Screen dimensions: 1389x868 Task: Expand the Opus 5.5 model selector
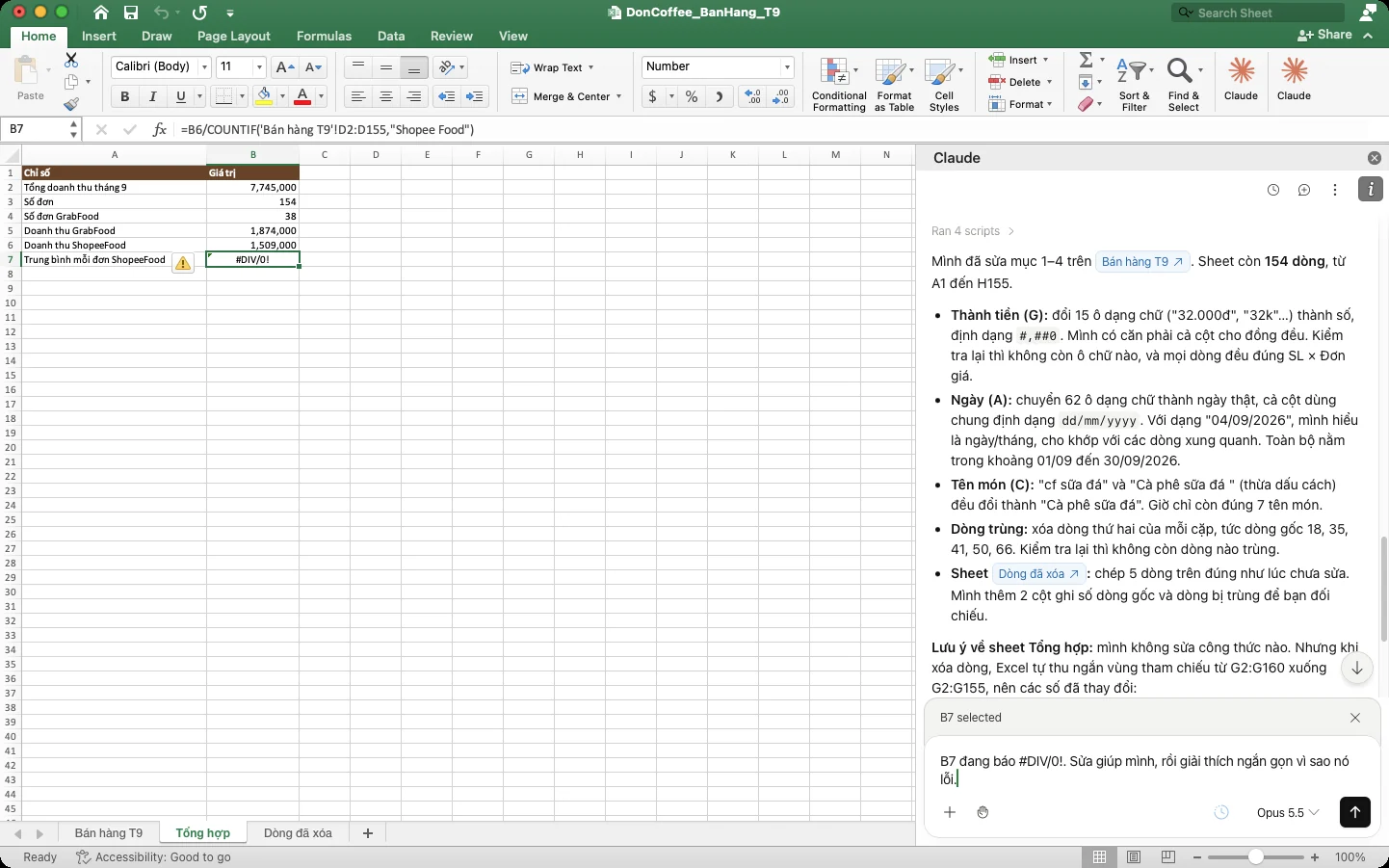1288,813
